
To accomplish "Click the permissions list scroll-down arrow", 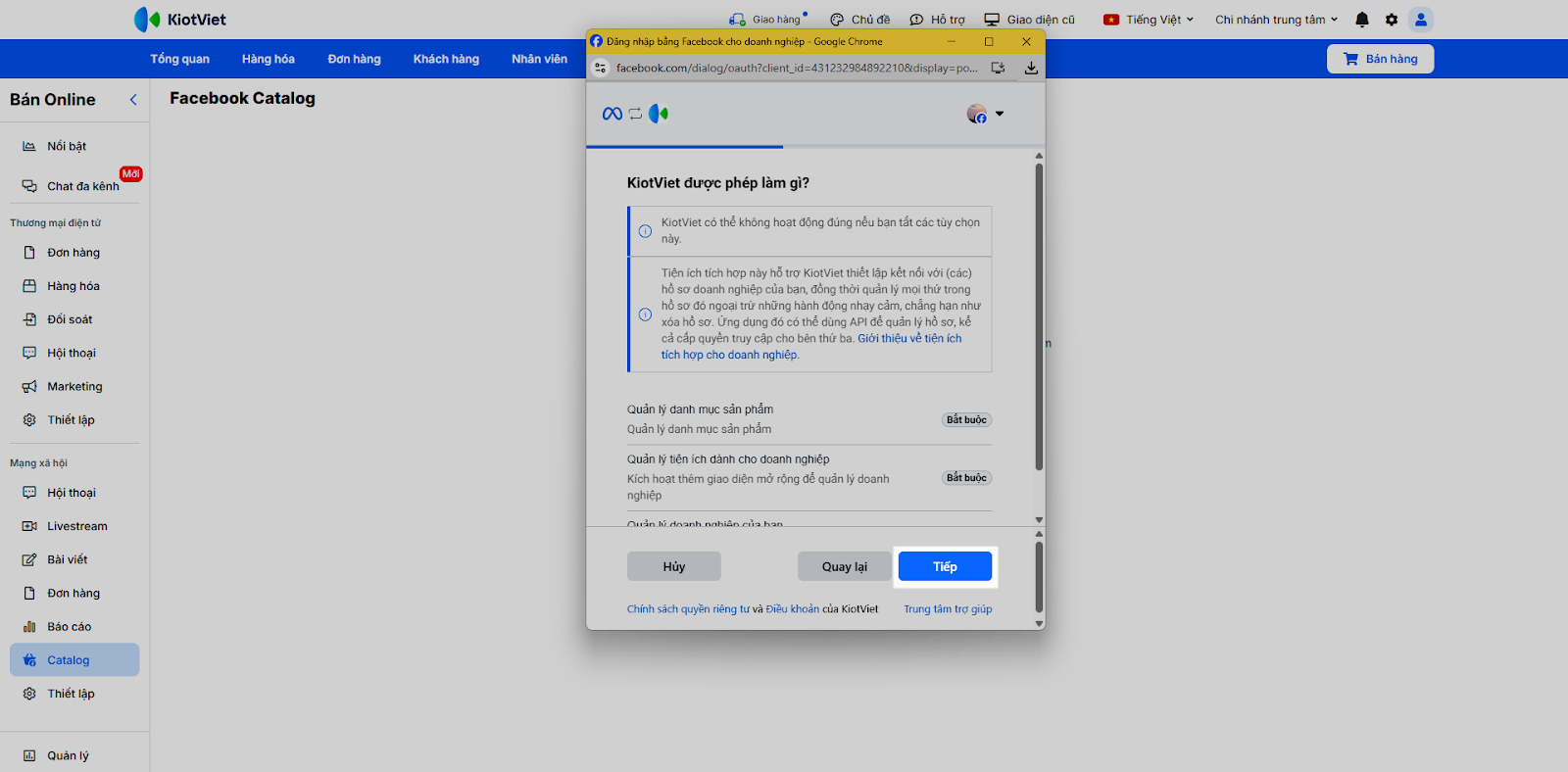I will (1039, 520).
